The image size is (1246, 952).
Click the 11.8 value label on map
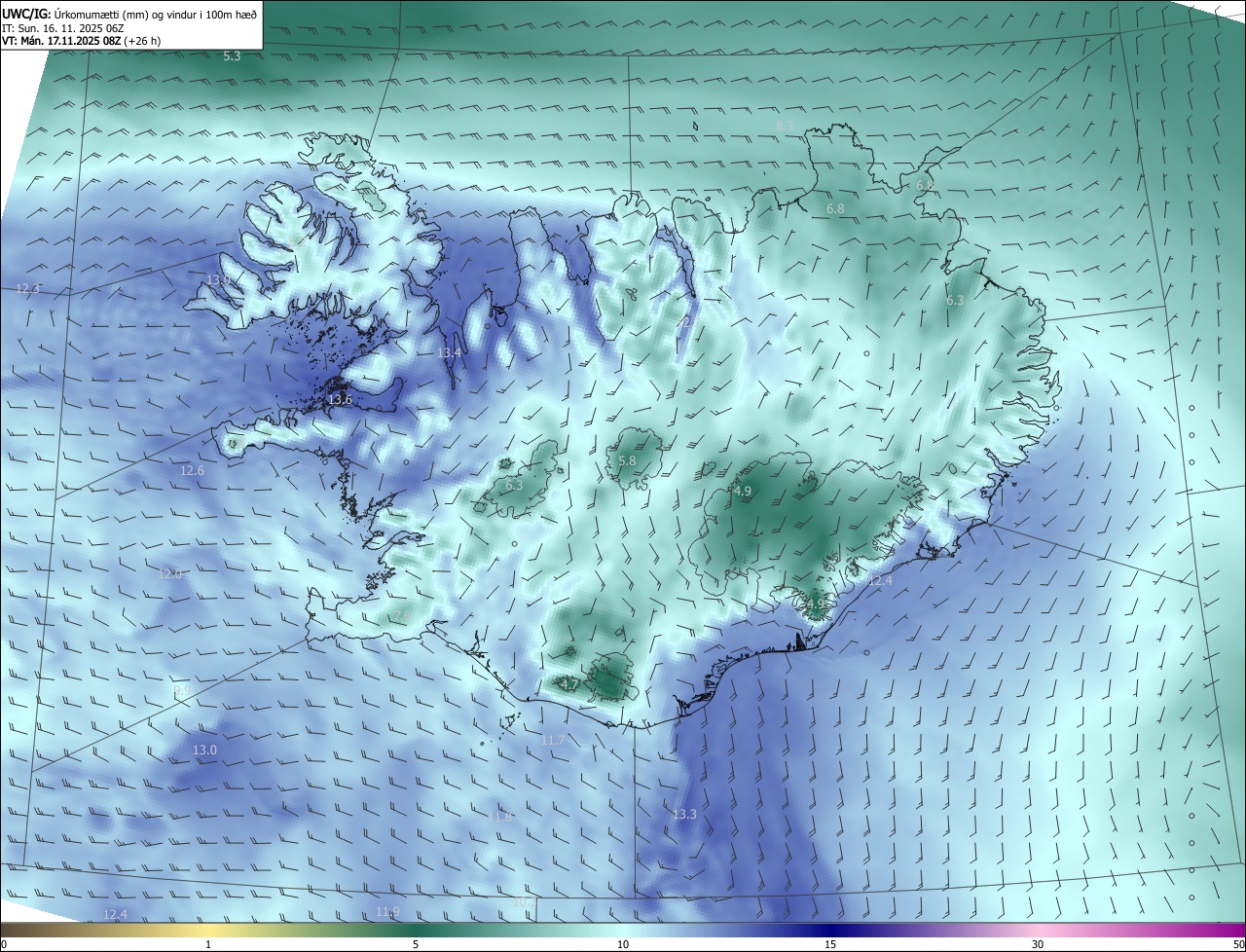(x=500, y=818)
